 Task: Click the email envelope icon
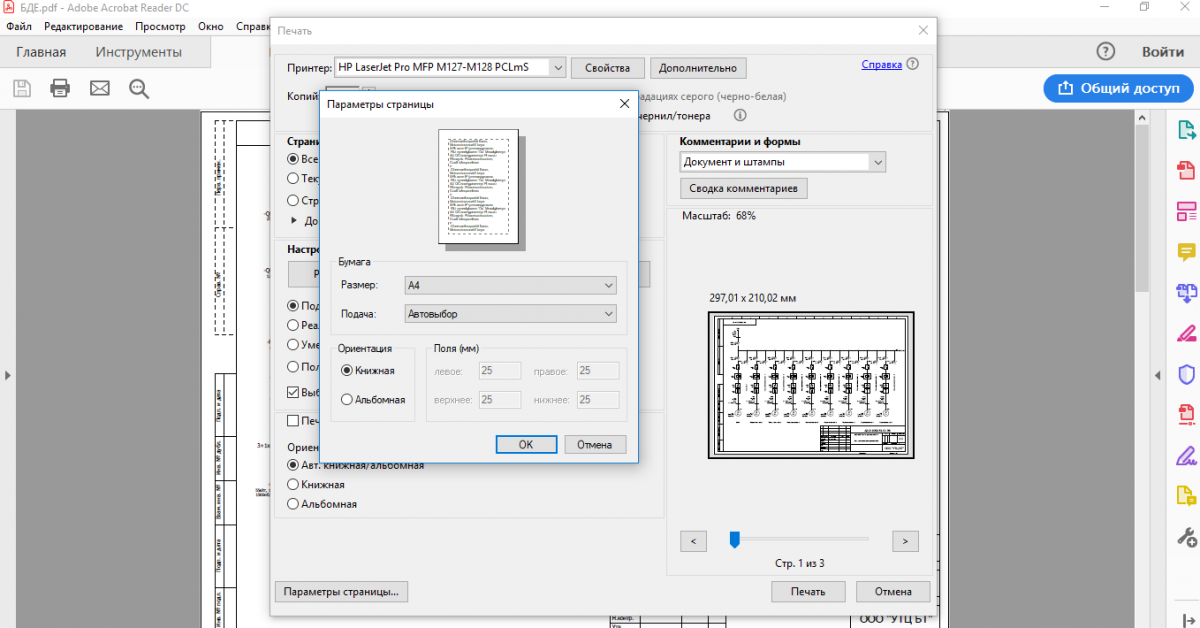click(x=100, y=88)
